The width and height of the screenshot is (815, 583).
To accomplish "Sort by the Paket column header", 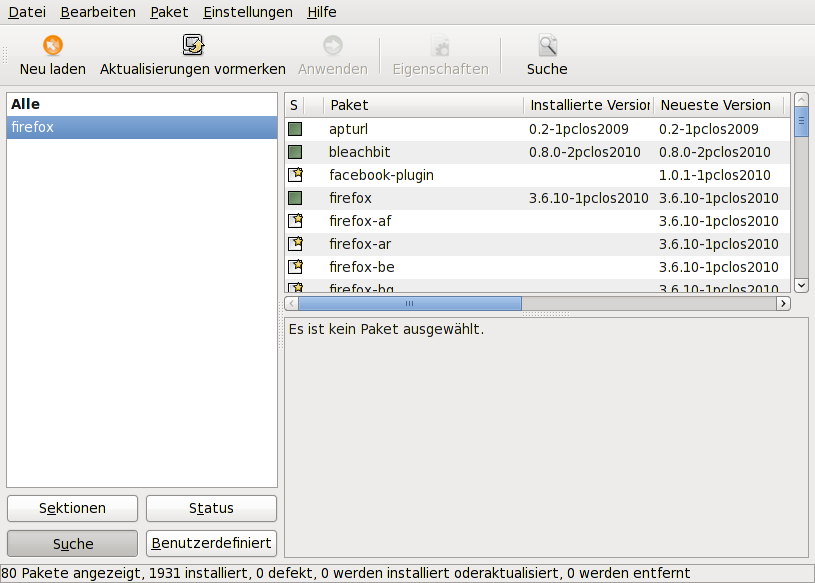I will 423,105.
